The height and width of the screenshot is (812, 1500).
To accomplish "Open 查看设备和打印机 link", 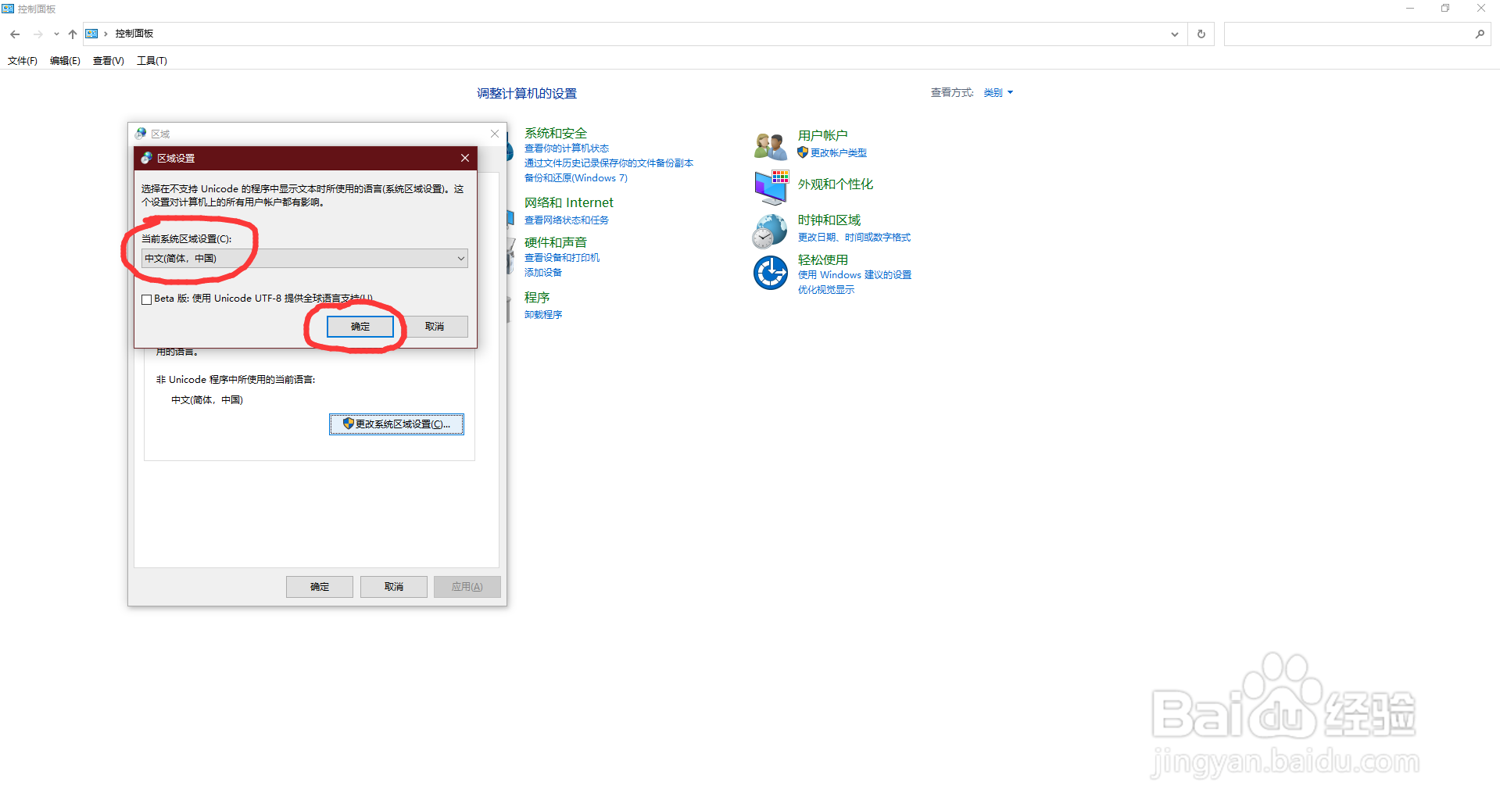I will coord(562,258).
